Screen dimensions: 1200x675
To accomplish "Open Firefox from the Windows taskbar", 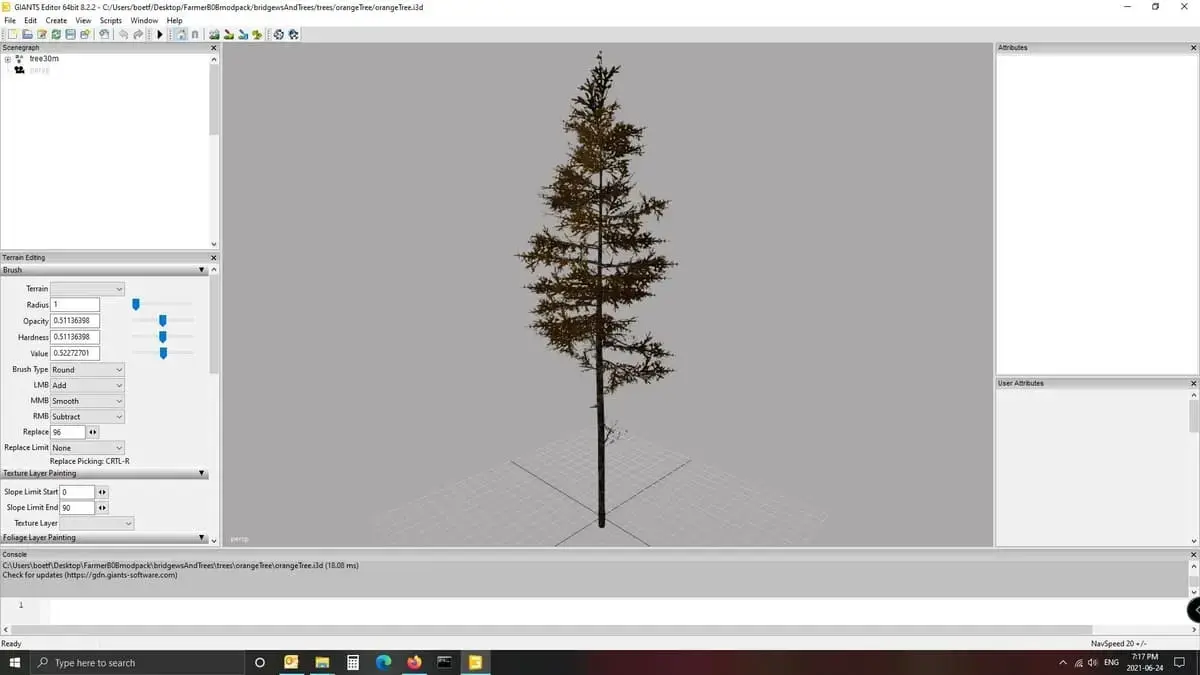I will click(414, 662).
